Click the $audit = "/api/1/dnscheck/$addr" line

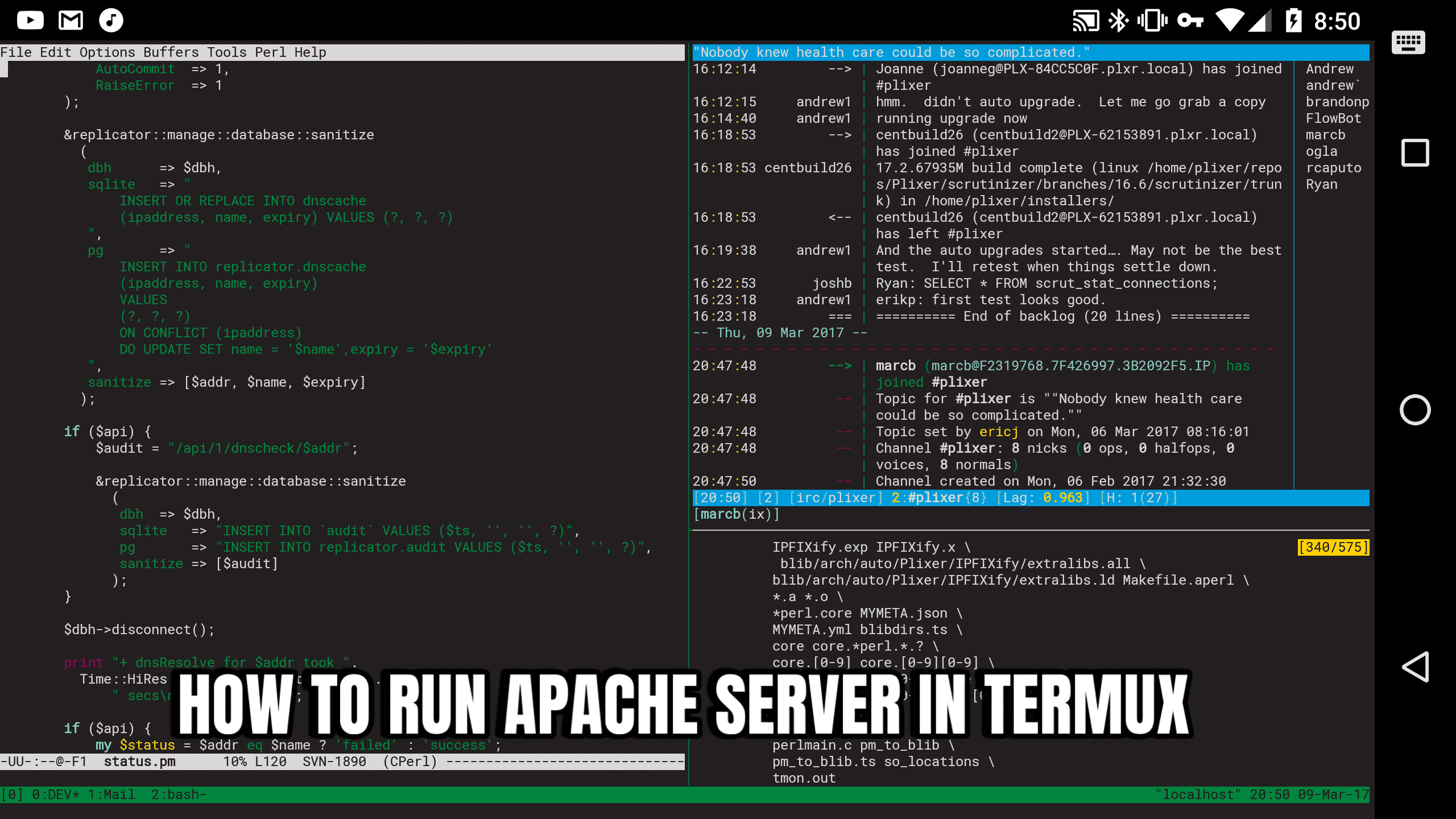[x=227, y=448]
